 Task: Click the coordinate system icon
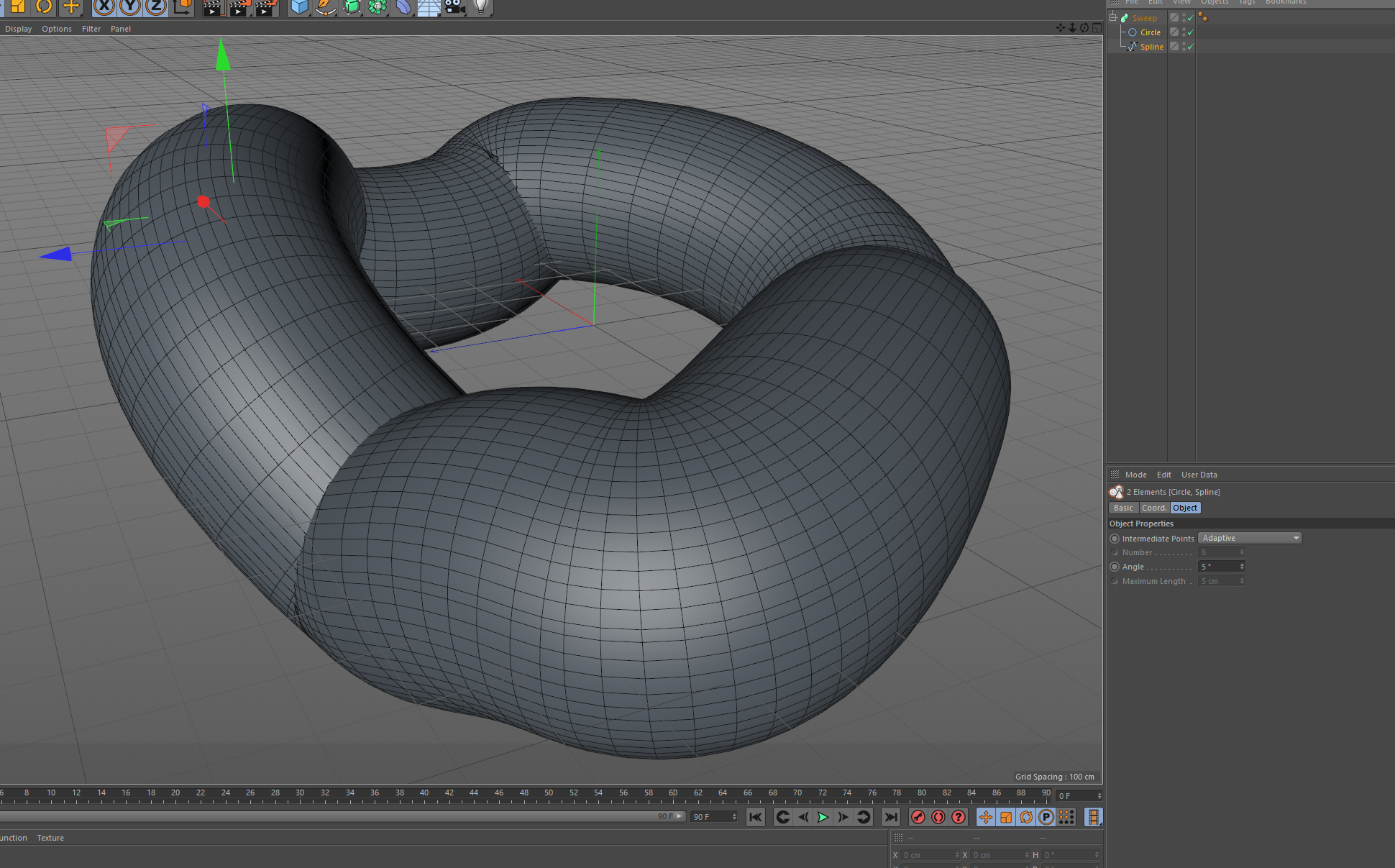[183, 7]
